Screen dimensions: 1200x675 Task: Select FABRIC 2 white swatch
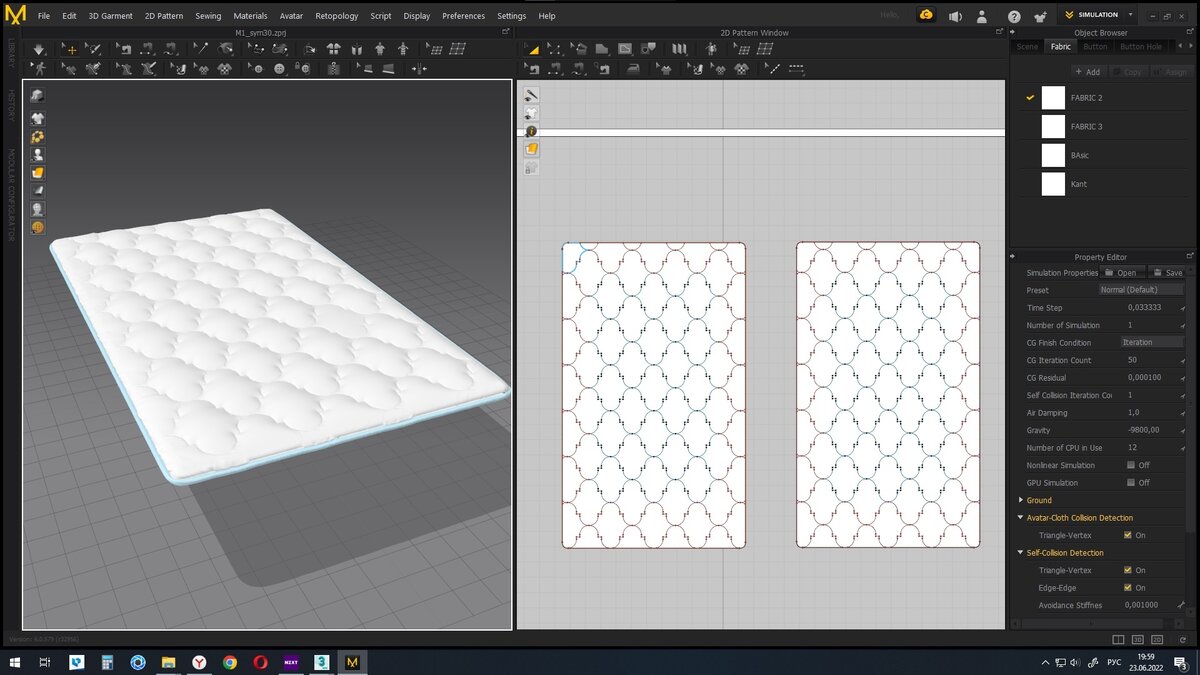pos(1053,98)
